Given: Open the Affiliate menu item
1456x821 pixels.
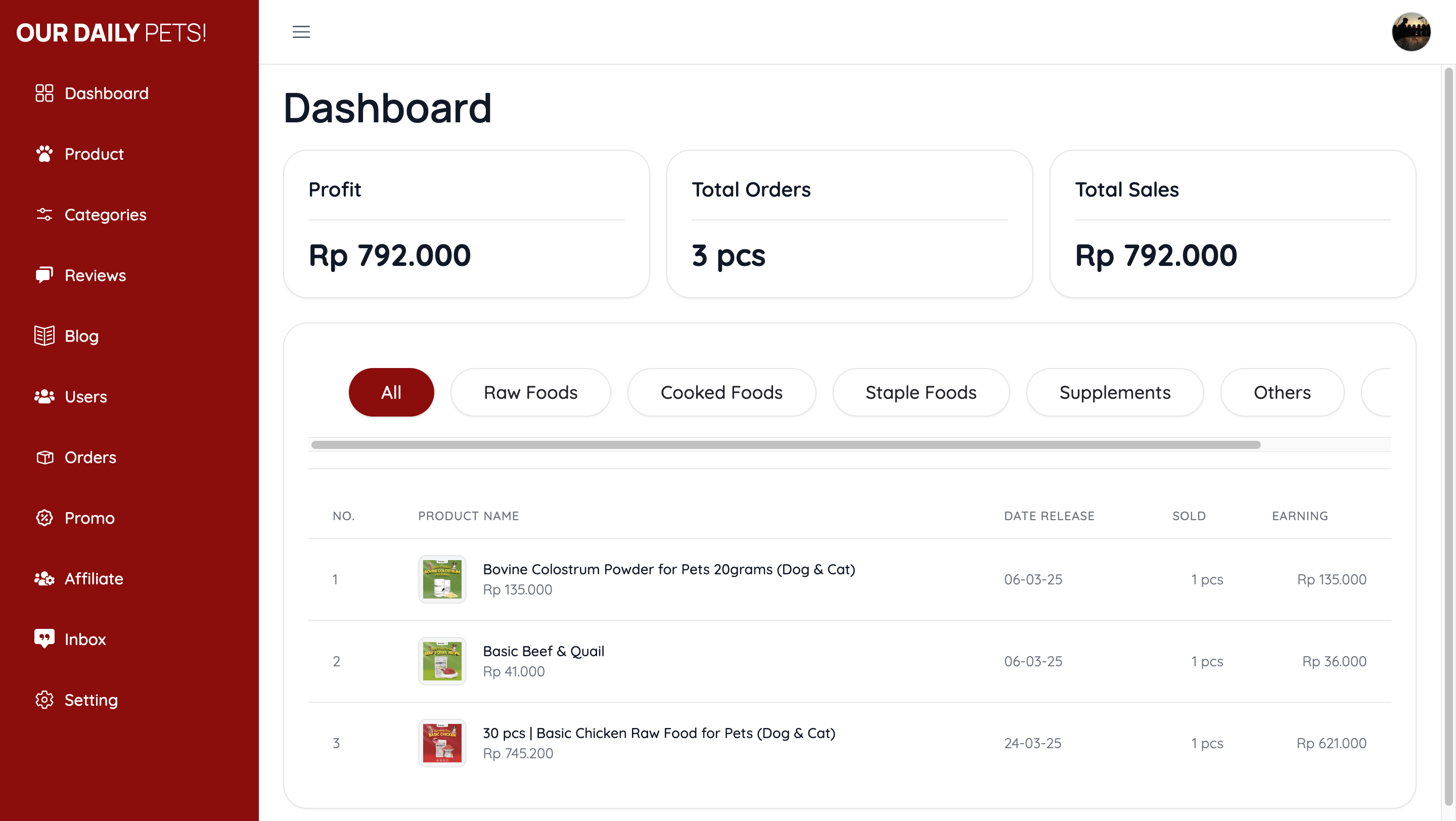Looking at the screenshot, I should (93, 579).
